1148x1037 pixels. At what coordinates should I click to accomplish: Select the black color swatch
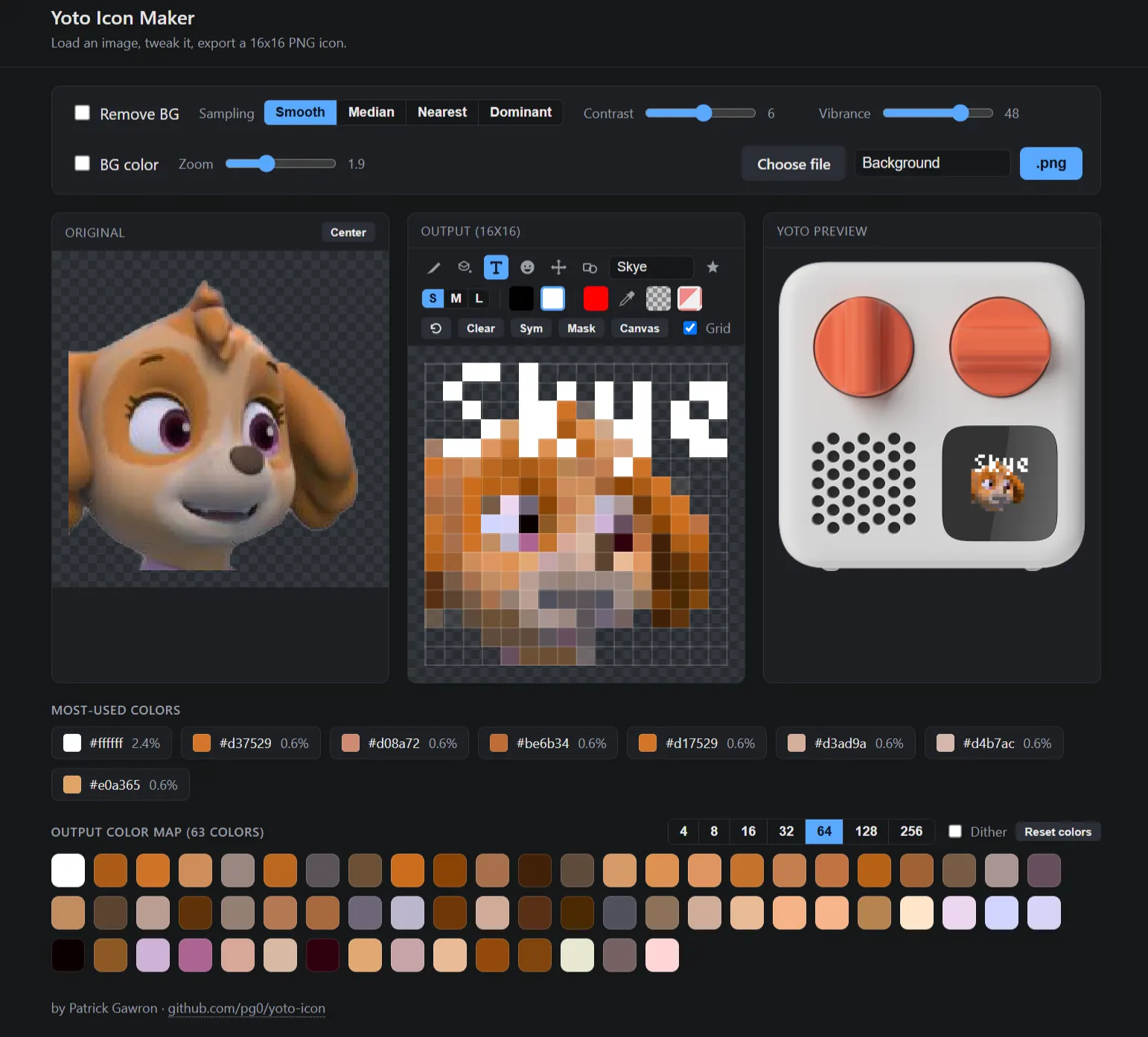tap(521, 299)
